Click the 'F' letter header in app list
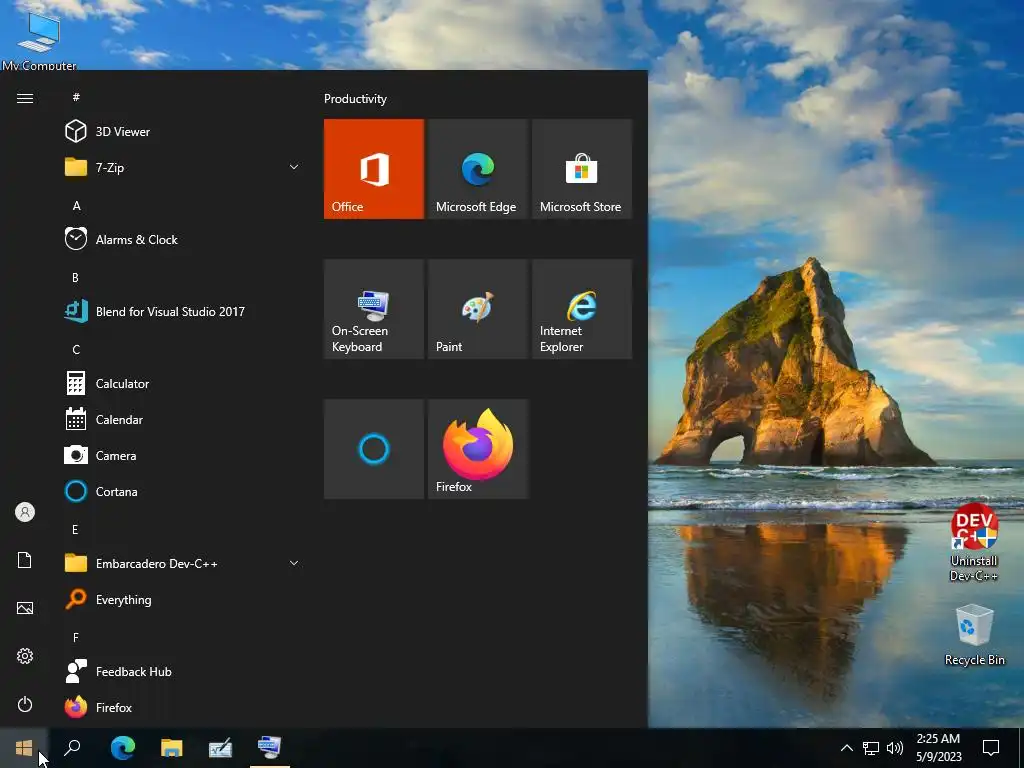1024x768 pixels. point(76,637)
